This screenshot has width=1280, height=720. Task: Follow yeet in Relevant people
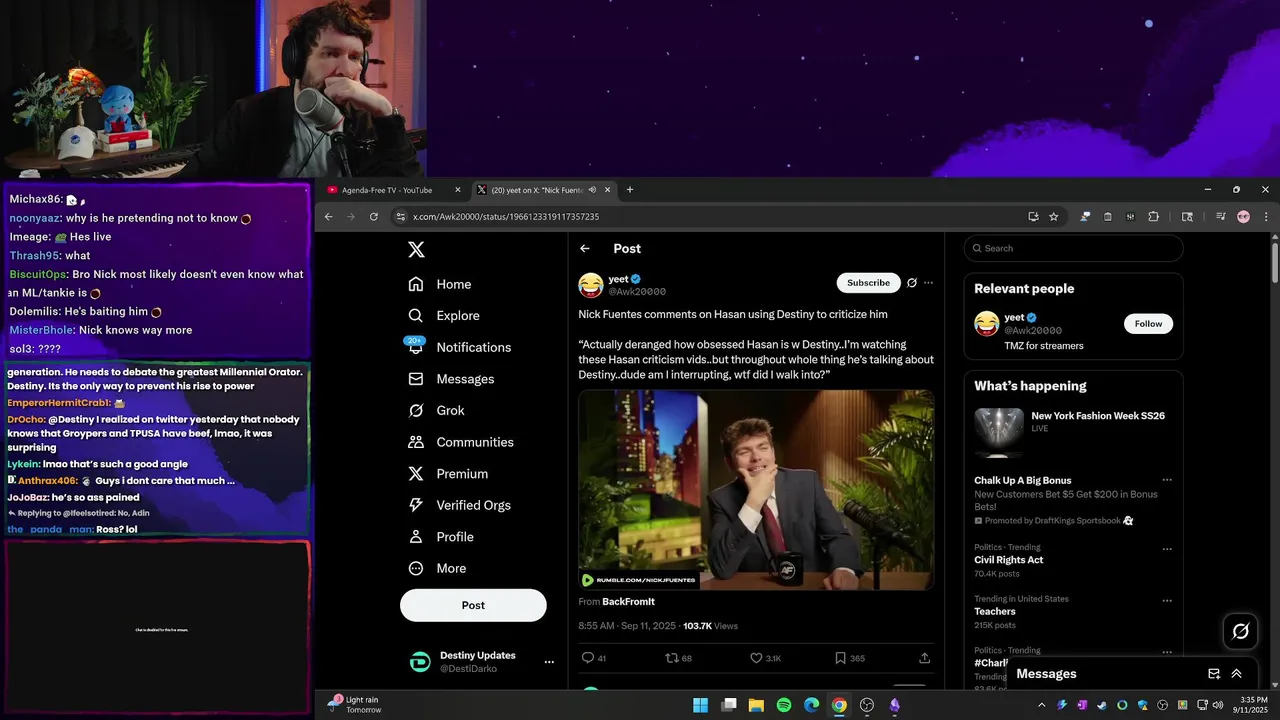pos(1148,324)
